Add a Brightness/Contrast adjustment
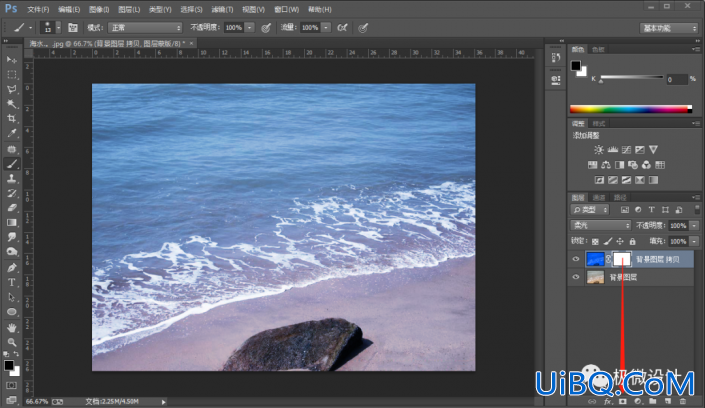 coord(598,150)
